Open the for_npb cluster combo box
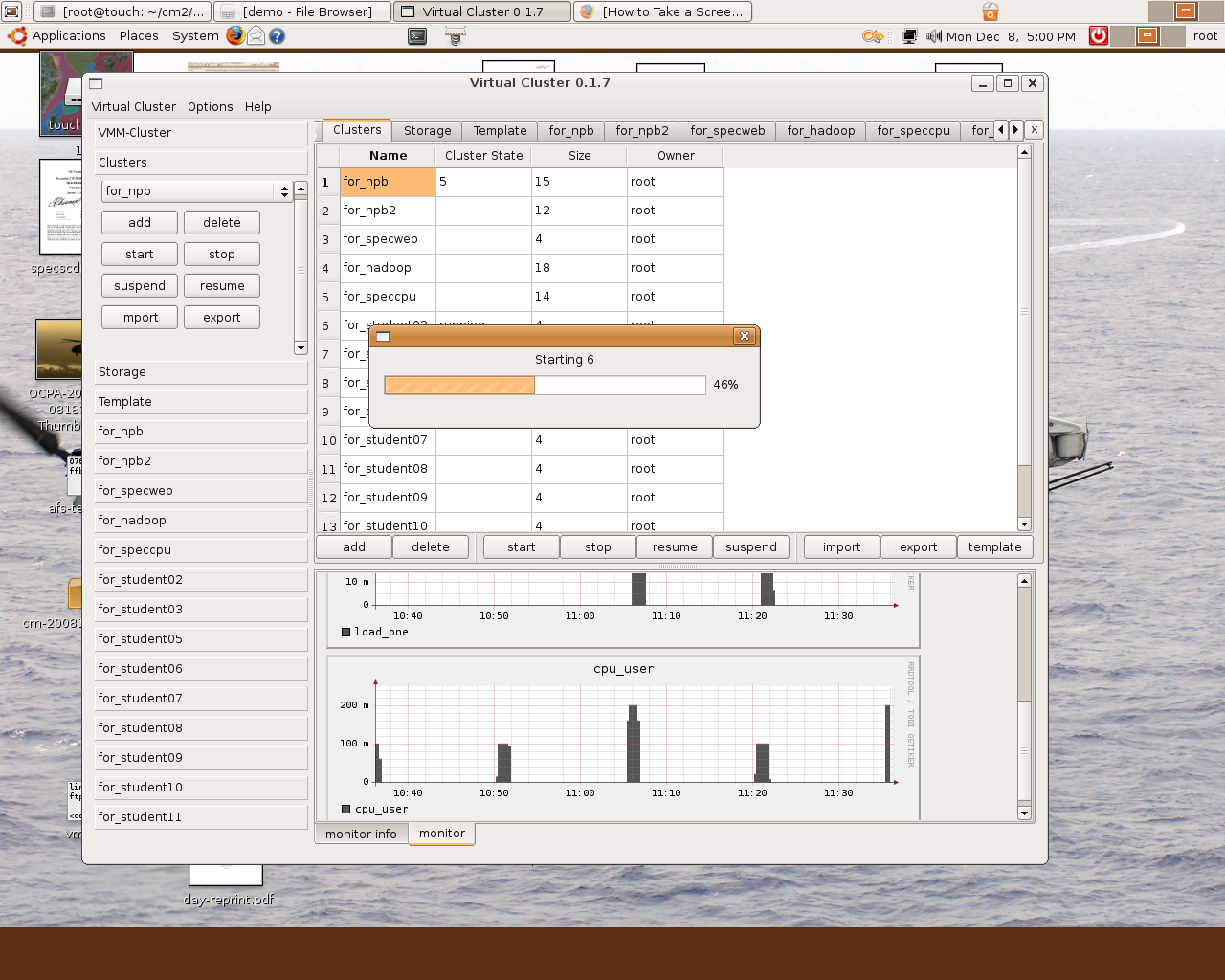The height and width of the screenshot is (980, 1225). [197, 191]
